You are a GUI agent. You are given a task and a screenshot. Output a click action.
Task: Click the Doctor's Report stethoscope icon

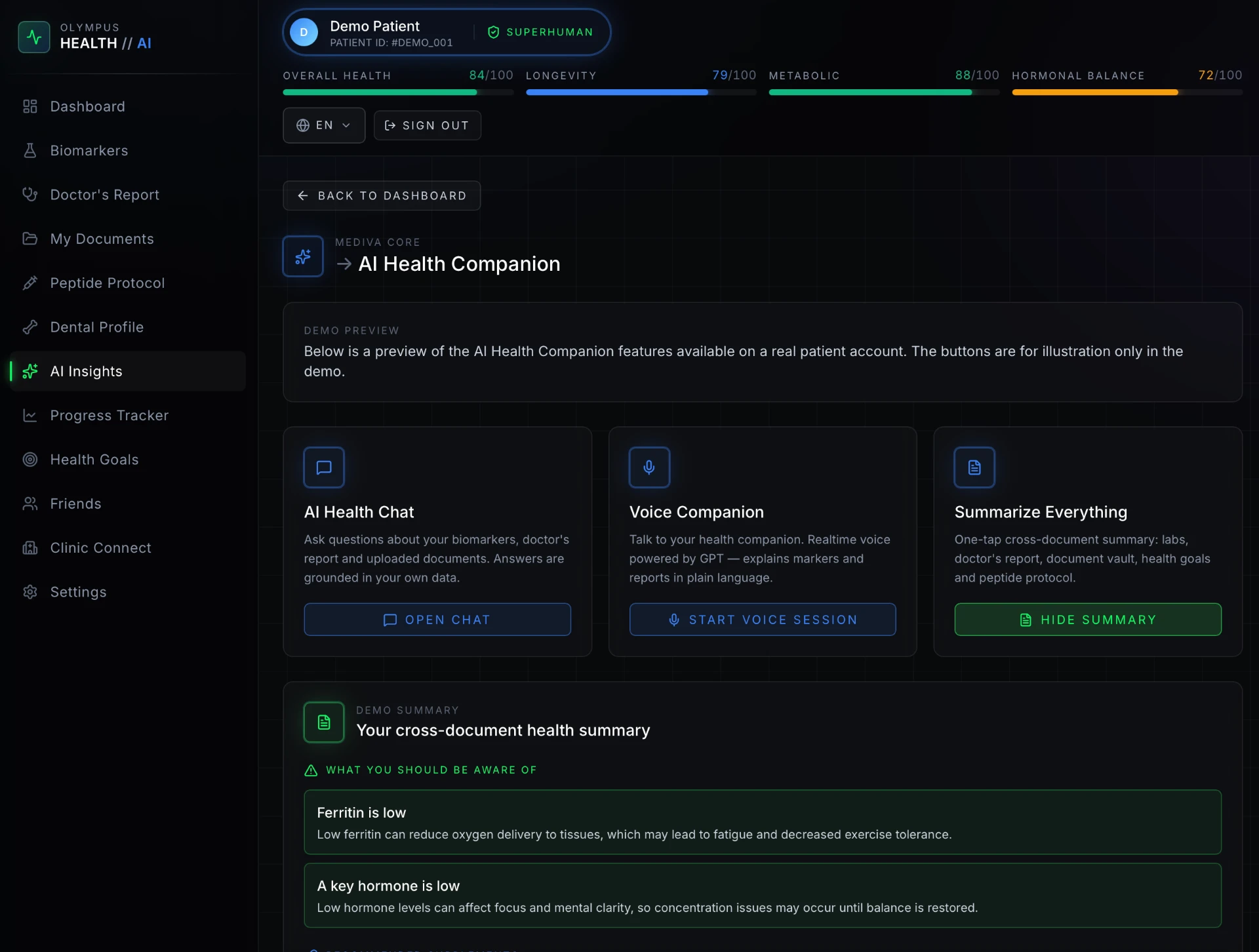pyautogui.click(x=30, y=195)
